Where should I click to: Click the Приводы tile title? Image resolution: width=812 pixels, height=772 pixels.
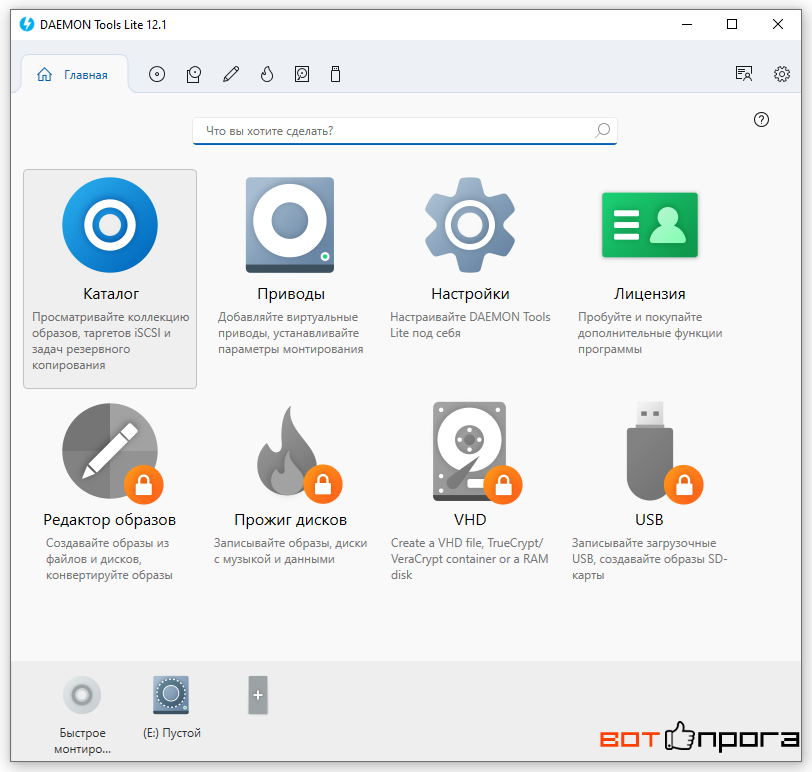coord(291,294)
